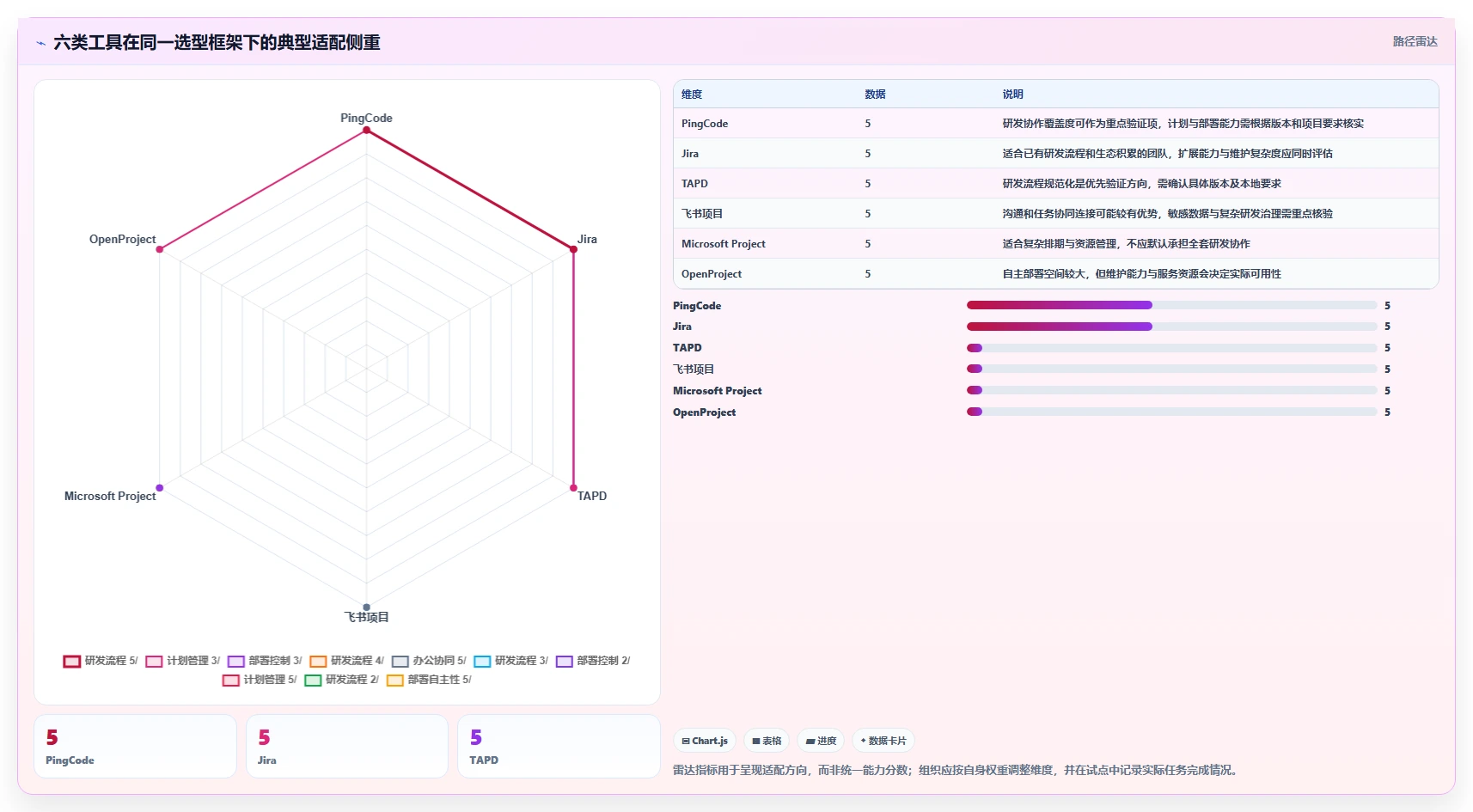Viewport: 1473px width, 812px height.
Task: Click the TAPD progress bar
Action: click(1171, 348)
